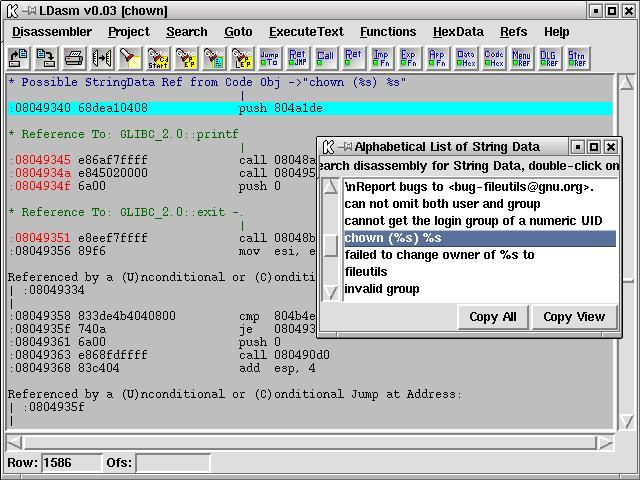The image size is (640, 480).
Task: Click the Call toolbar button
Action: [325, 58]
